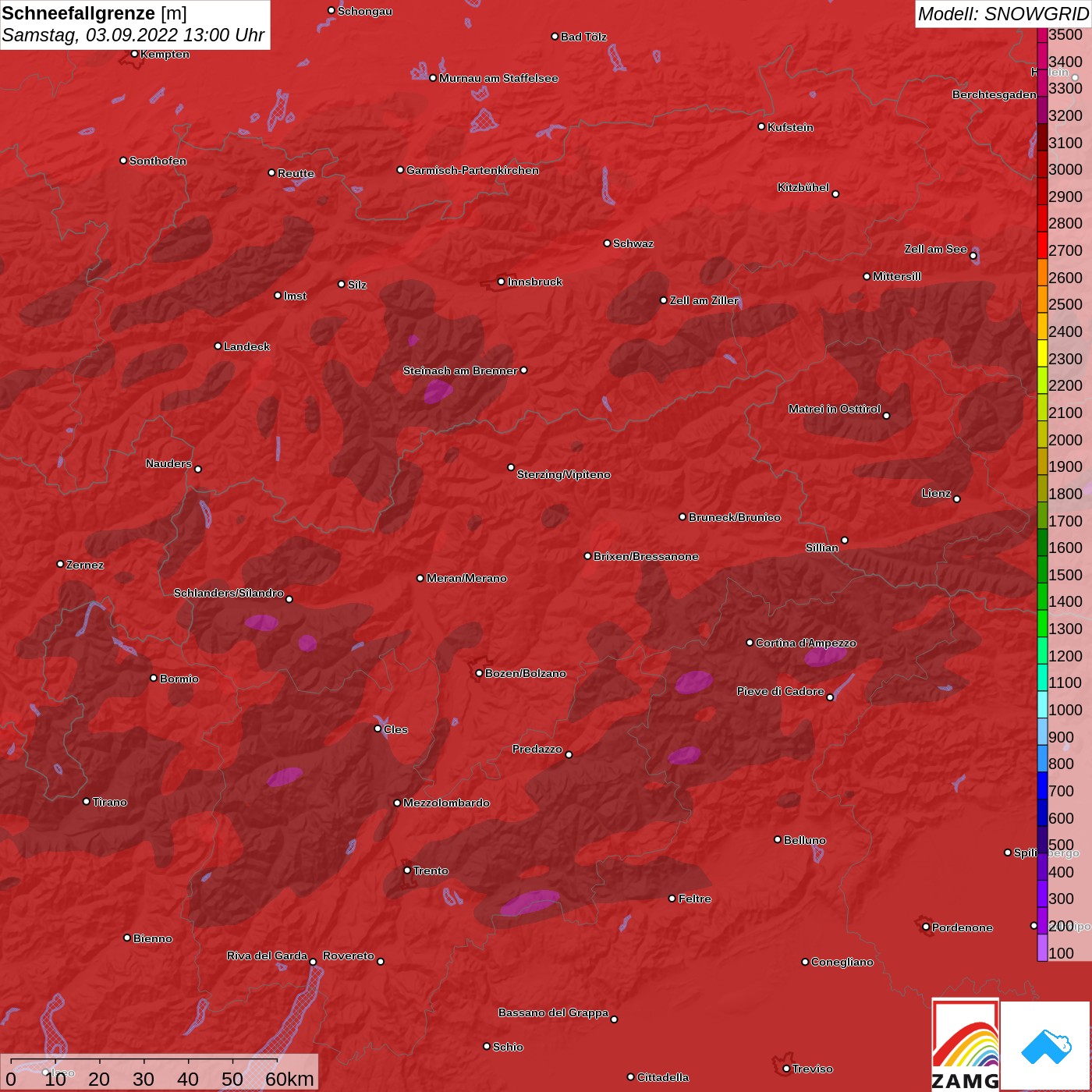Click the "Schneefallgrenze [m]" title
Image resolution: width=1092 pixels, height=1092 pixels.
point(94,13)
